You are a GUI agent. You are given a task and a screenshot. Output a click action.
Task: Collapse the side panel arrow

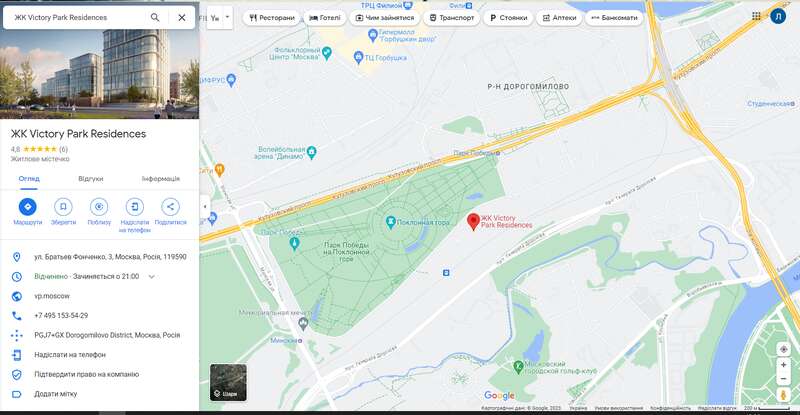click(x=205, y=207)
